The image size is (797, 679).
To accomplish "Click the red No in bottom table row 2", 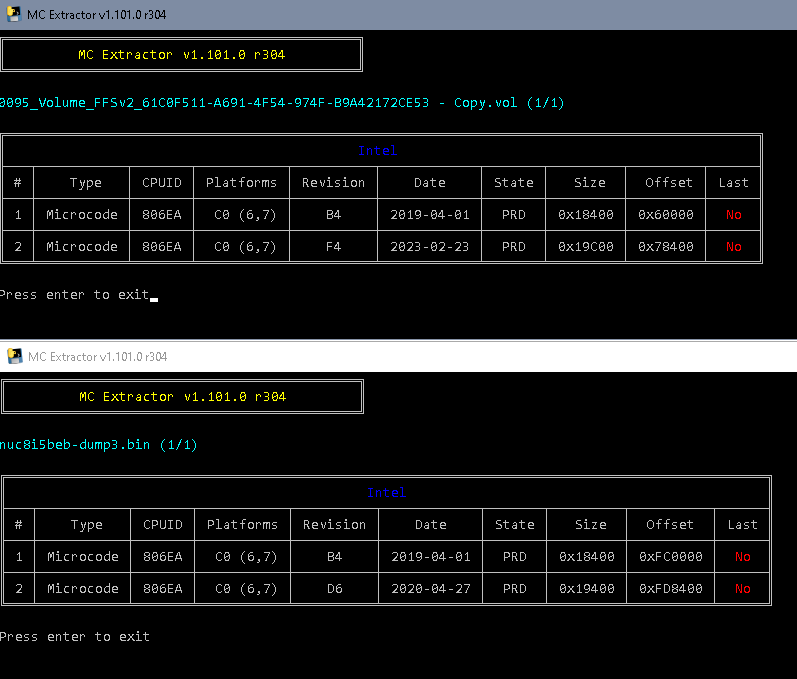I will (x=743, y=589).
